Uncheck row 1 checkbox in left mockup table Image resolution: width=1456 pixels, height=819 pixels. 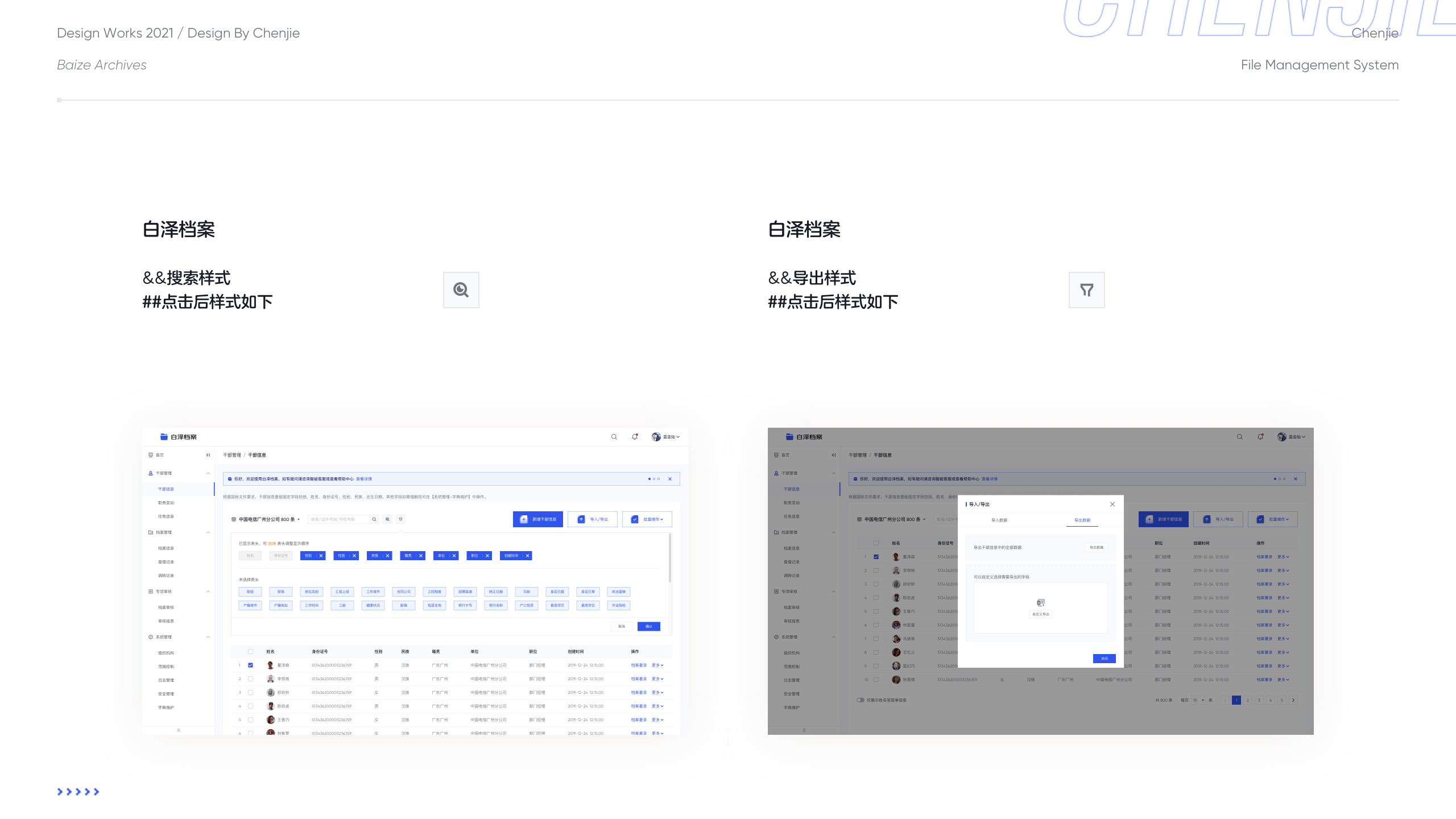tap(250, 665)
